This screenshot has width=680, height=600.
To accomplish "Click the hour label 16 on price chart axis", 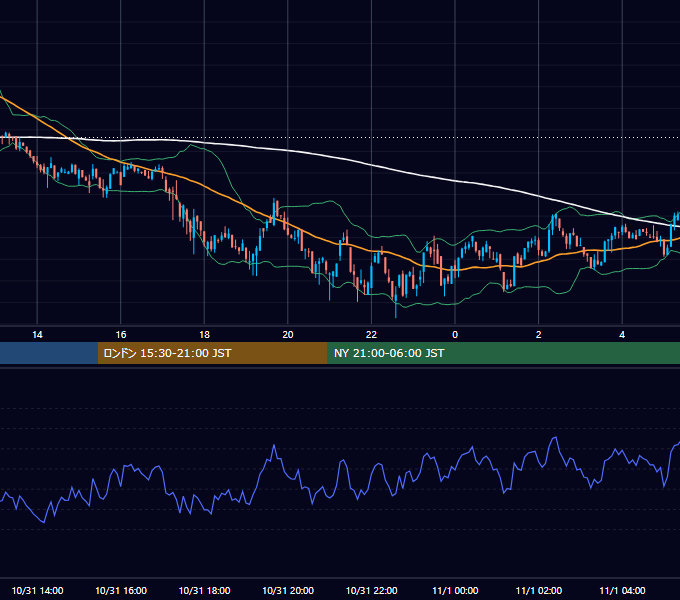I will [121, 335].
